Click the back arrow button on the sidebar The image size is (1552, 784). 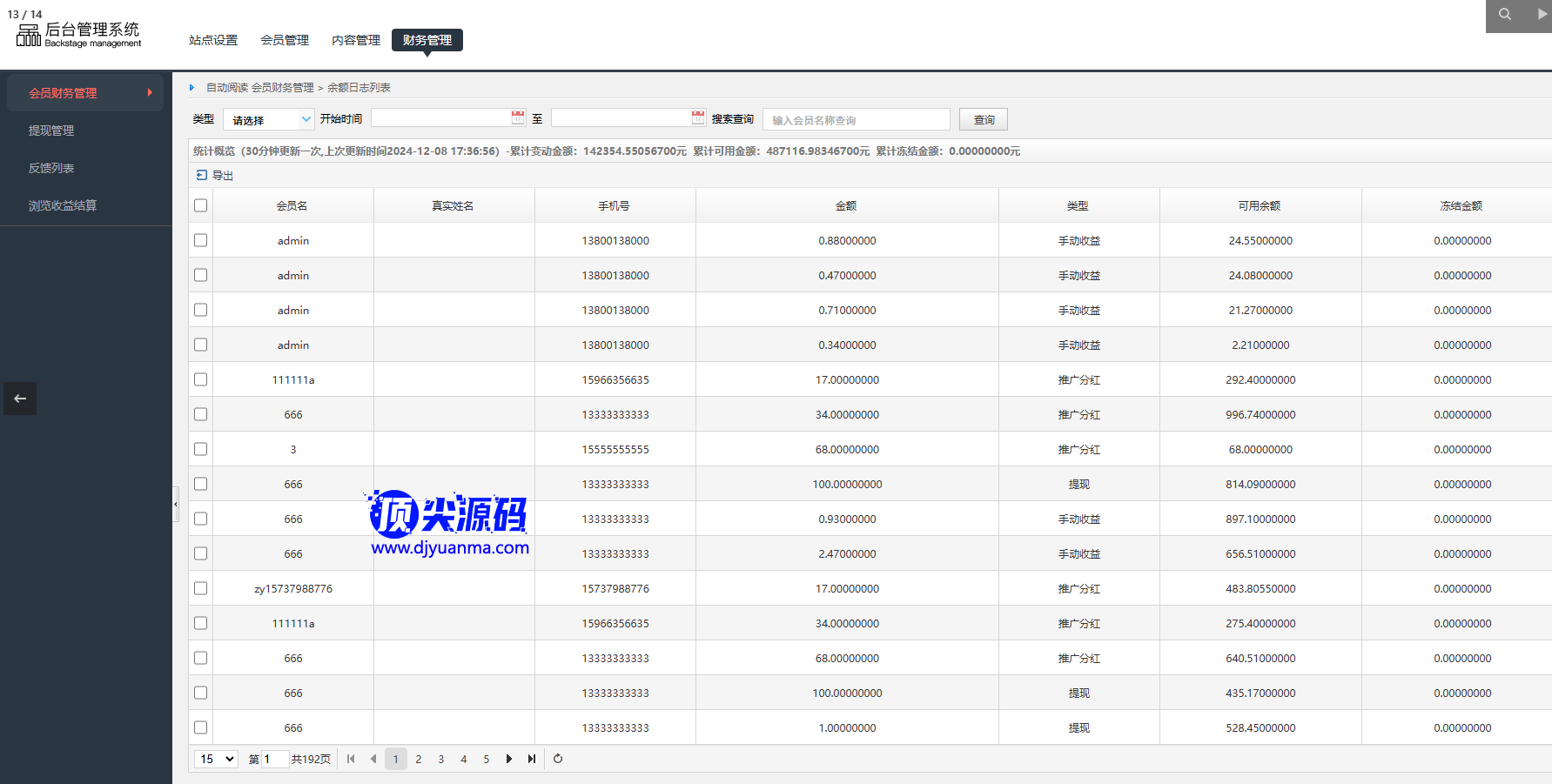(20, 399)
